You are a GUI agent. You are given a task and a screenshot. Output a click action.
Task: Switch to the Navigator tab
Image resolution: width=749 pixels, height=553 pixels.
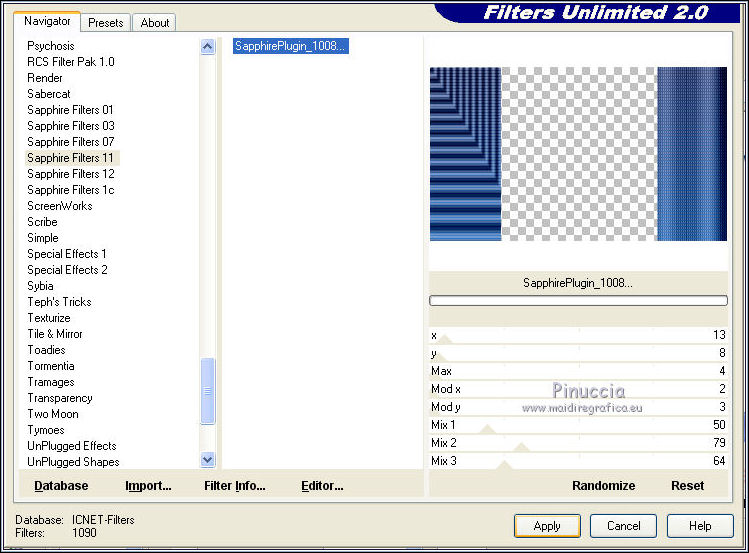(x=47, y=21)
